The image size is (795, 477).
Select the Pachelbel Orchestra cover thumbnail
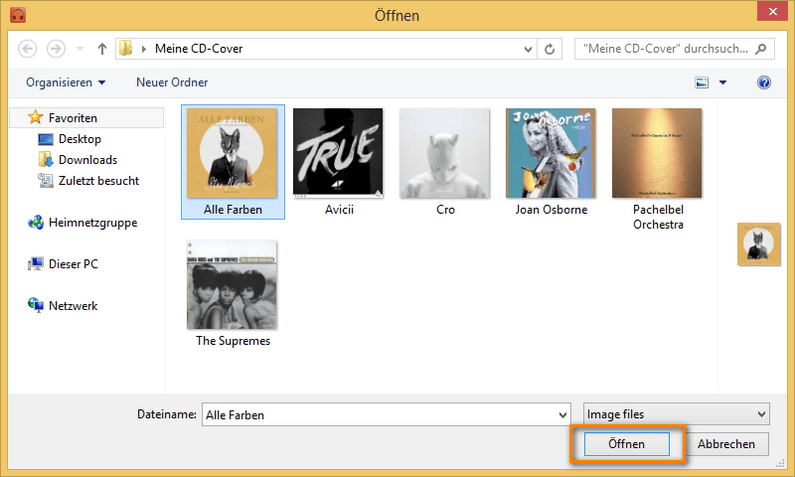point(657,153)
